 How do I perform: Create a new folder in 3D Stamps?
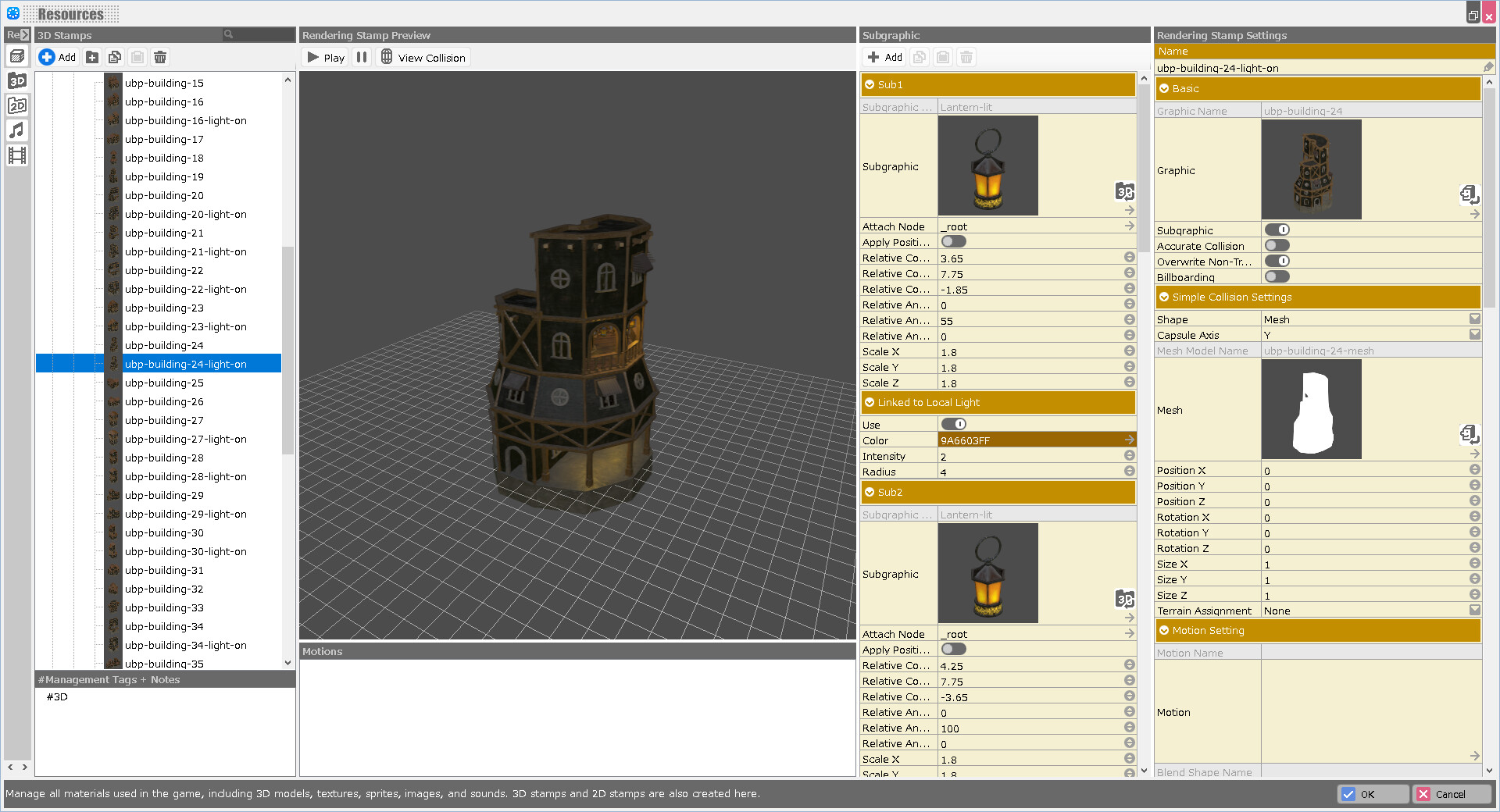pyautogui.click(x=91, y=57)
